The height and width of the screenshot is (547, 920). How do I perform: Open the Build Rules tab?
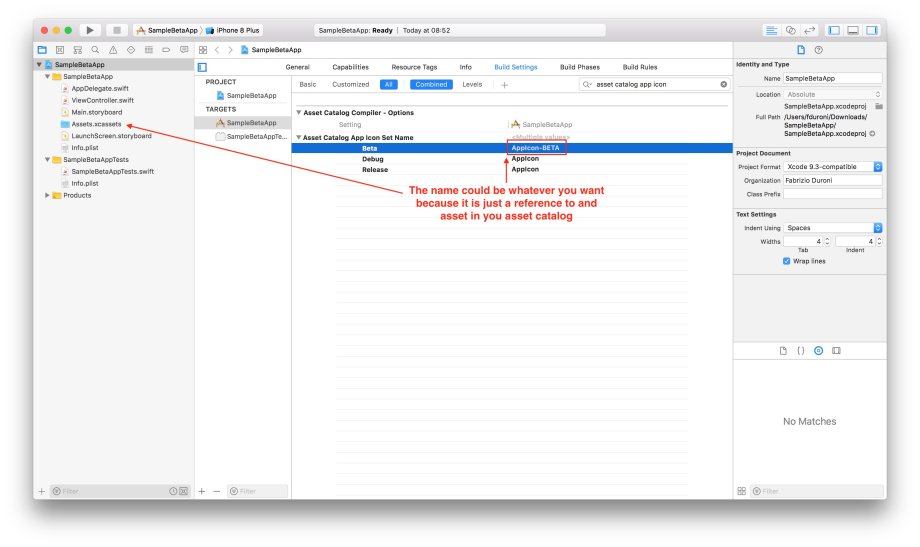pos(640,67)
